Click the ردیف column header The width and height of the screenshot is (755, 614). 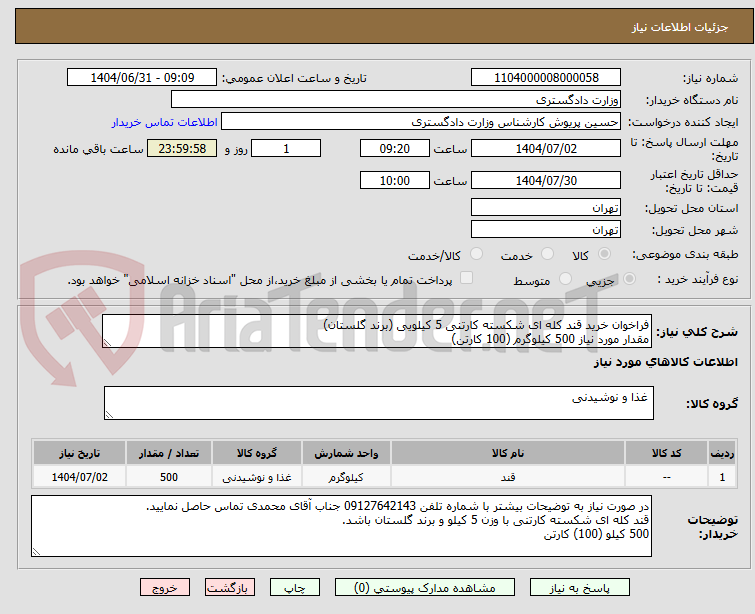tap(722, 453)
